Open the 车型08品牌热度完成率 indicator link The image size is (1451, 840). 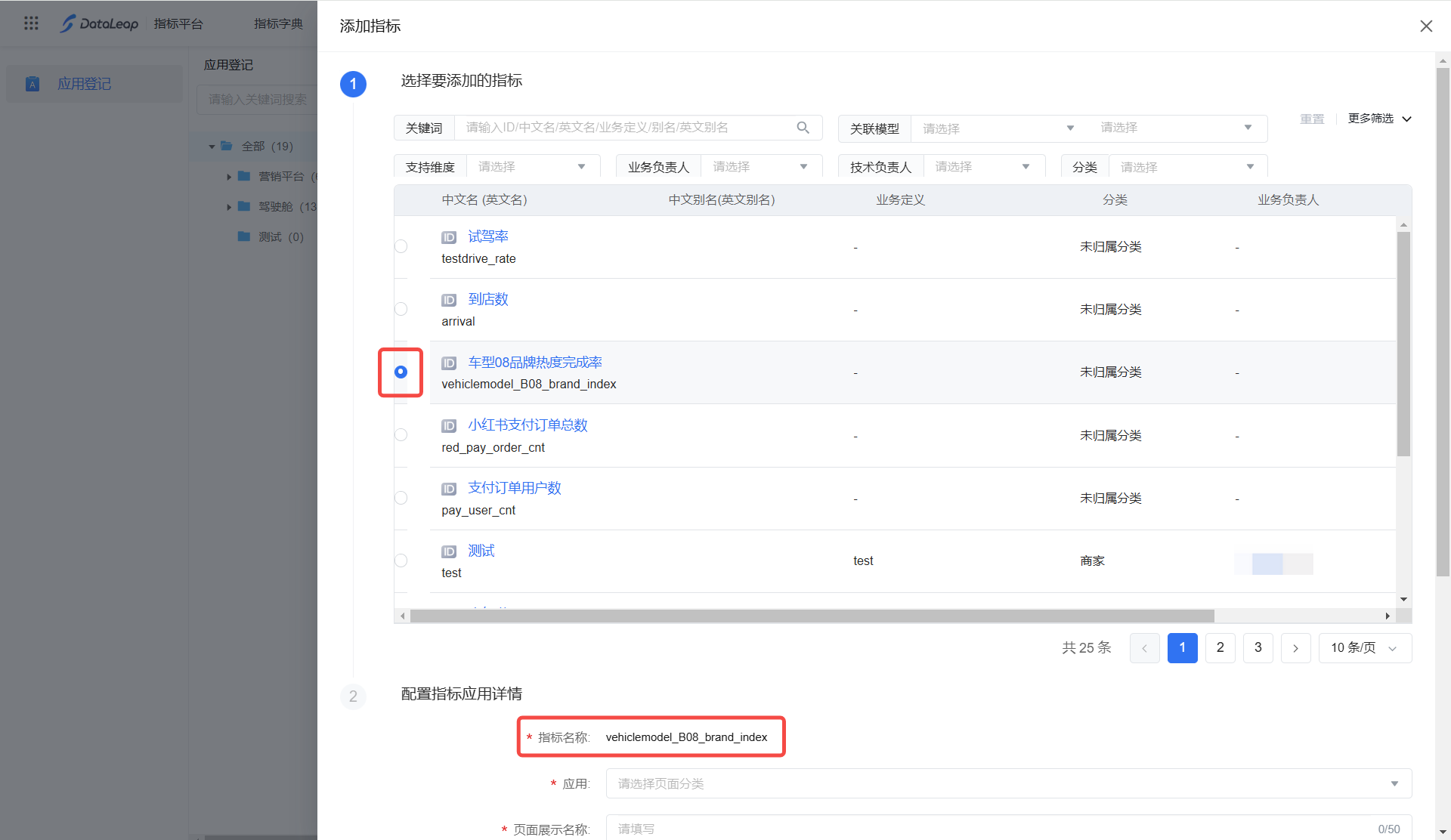(x=534, y=363)
